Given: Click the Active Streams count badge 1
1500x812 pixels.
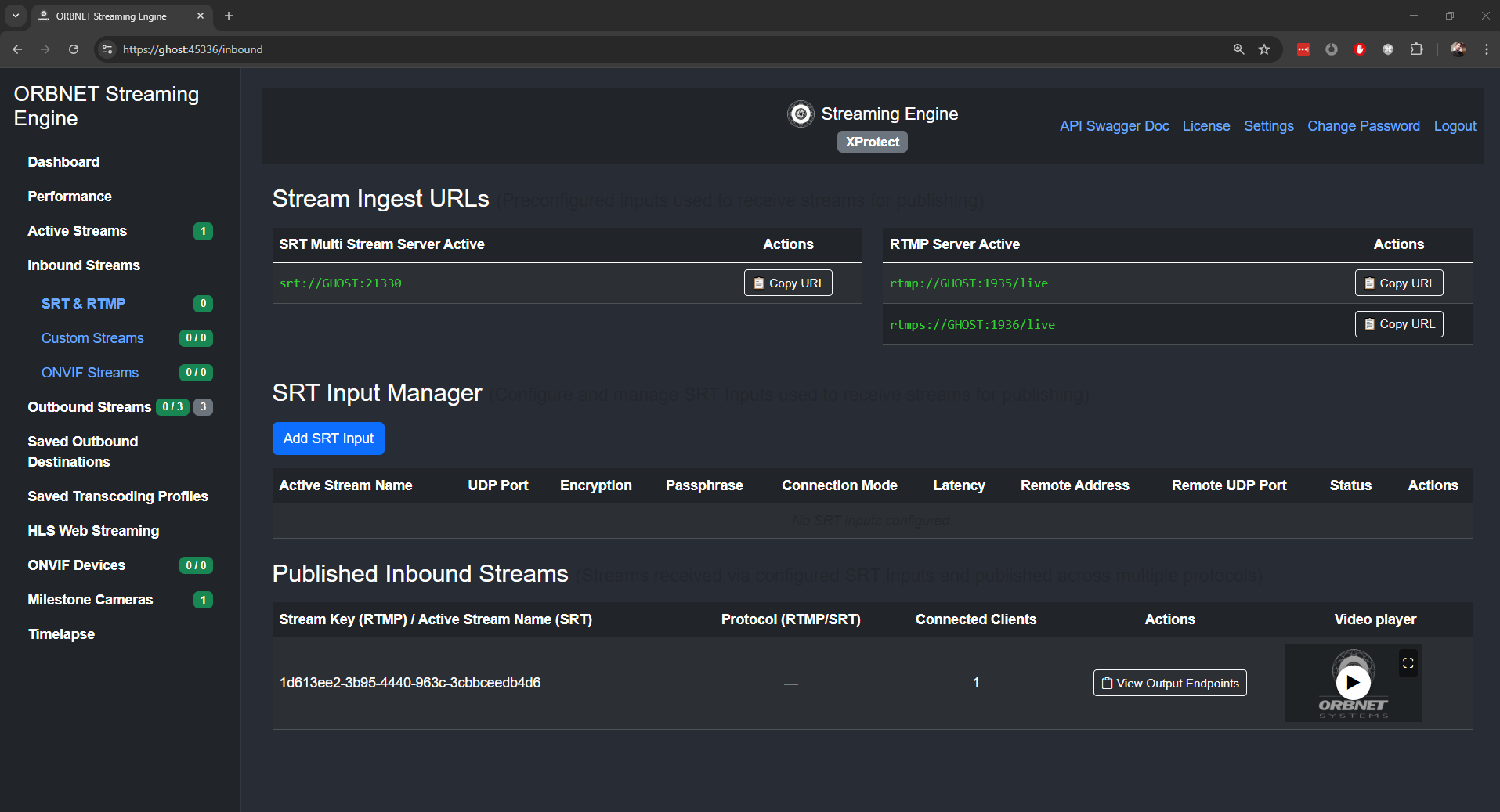Looking at the screenshot, I should [203, 231].
